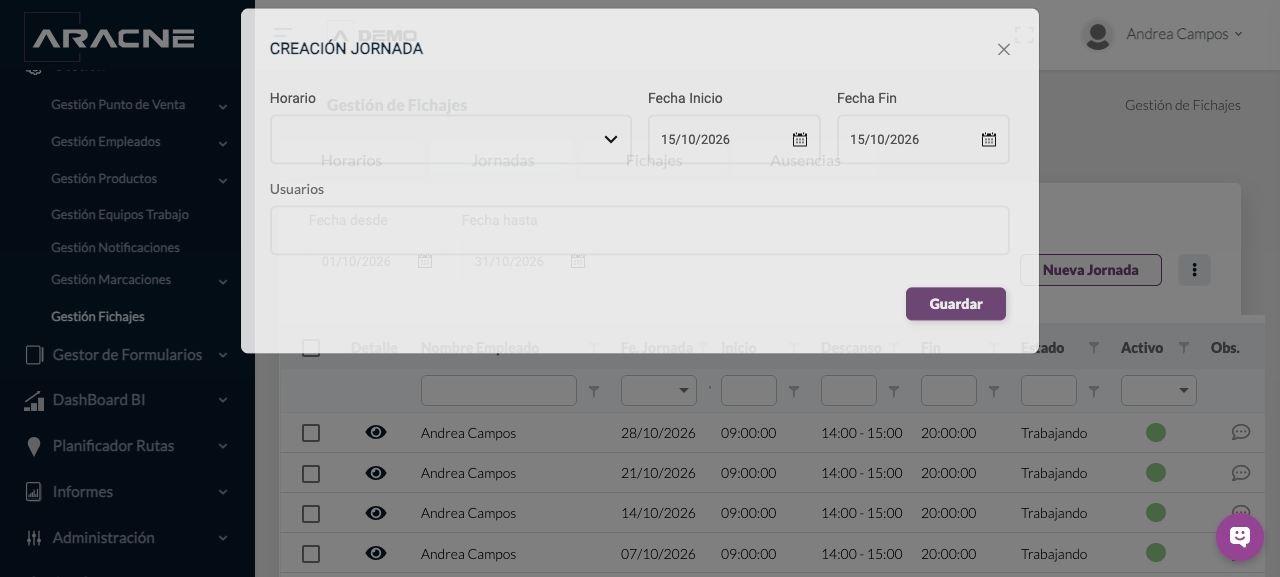Click the Informes report icon
Viewport: 1280px width, 577px height.
34,492
